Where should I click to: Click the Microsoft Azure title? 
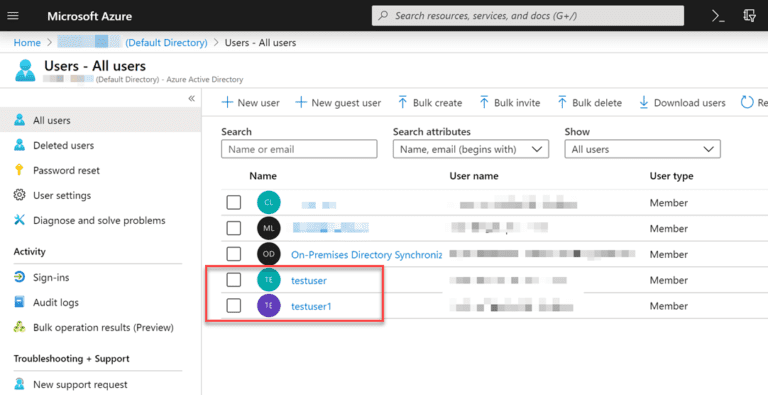[90, 16]
